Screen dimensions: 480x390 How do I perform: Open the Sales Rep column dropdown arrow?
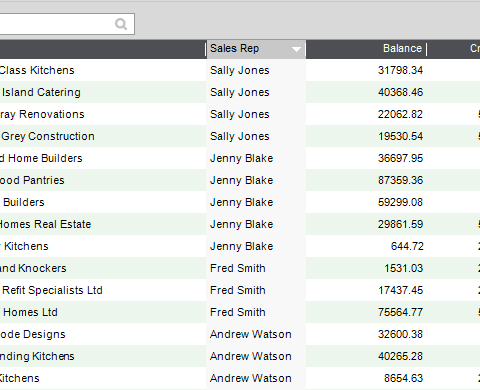click(x=296, y=49)
